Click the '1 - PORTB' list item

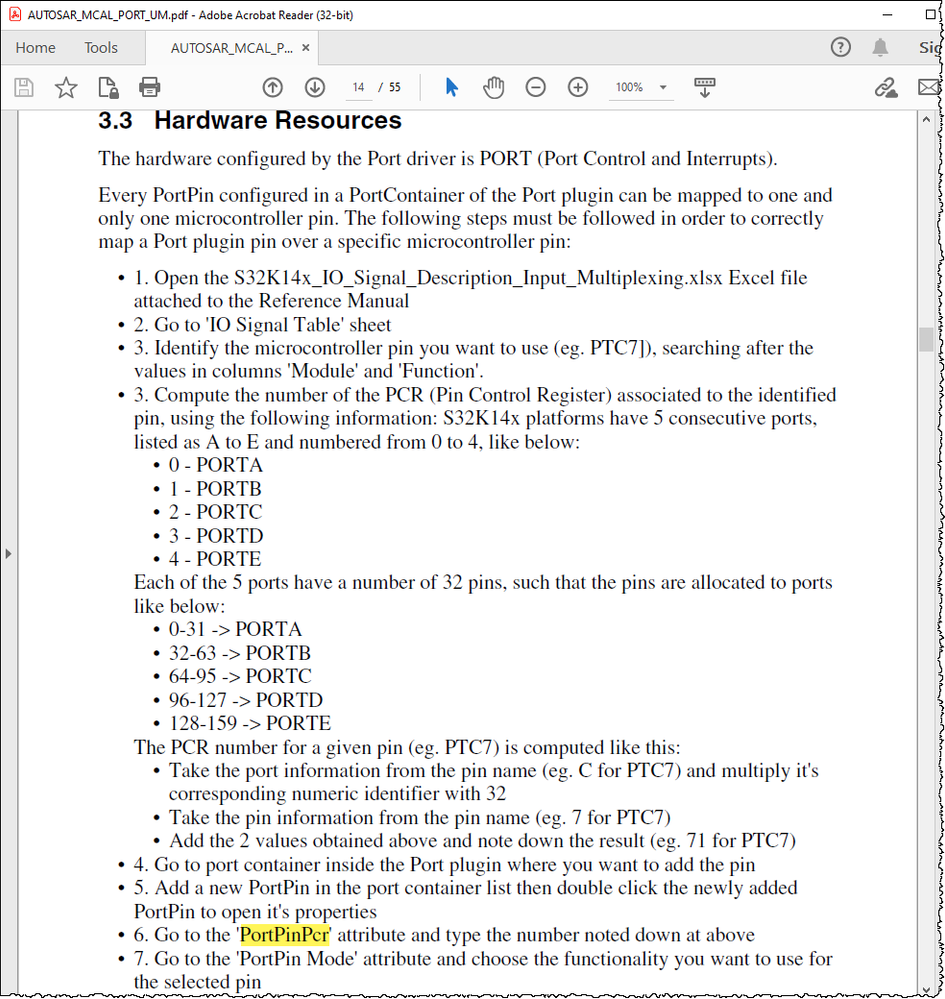[x=215, y=489]
